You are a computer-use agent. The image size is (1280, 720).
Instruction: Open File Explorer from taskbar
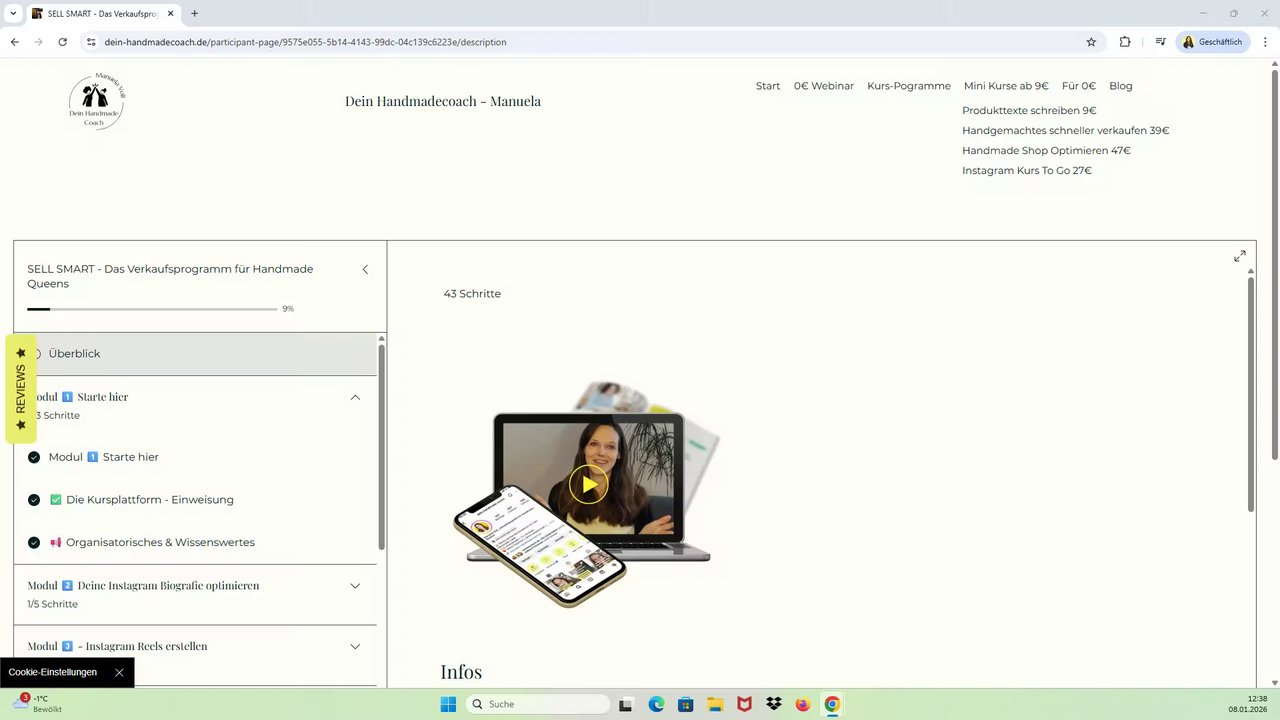coord(715,704)
